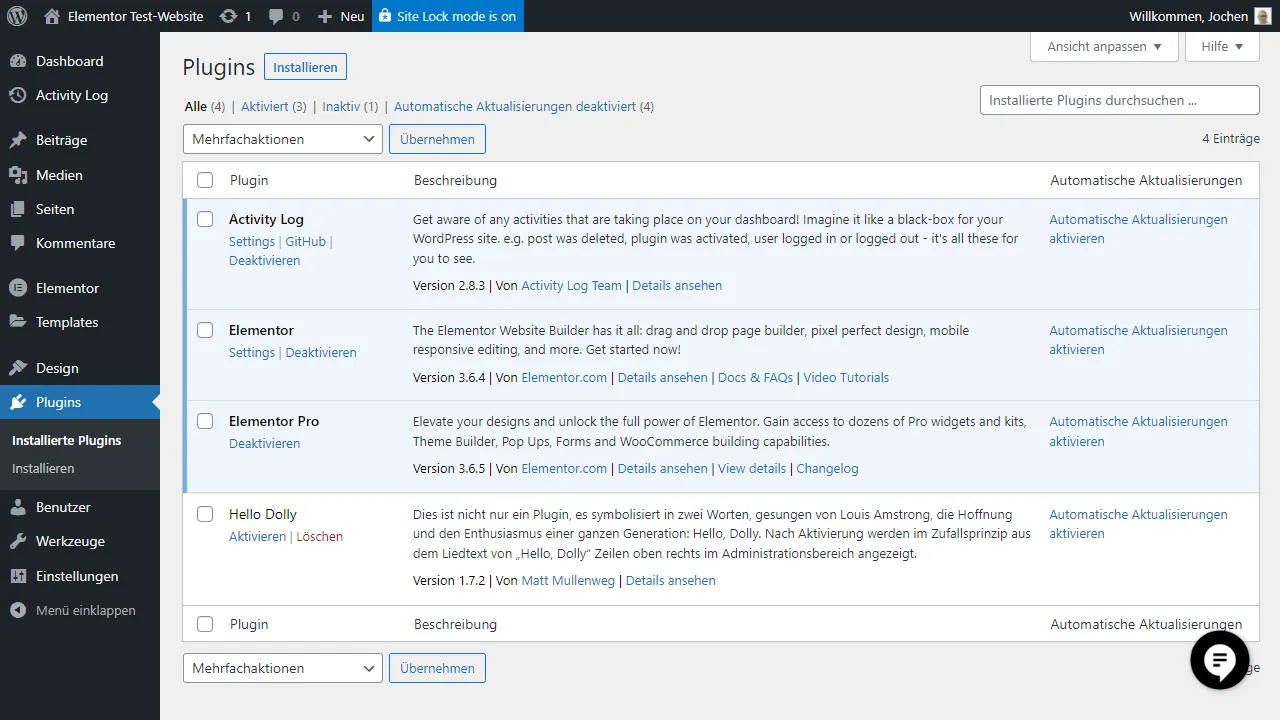Click the top Übernehmen button
Image resolution: width=1280 pixels, height=720 pixels.
pos(437,139)
